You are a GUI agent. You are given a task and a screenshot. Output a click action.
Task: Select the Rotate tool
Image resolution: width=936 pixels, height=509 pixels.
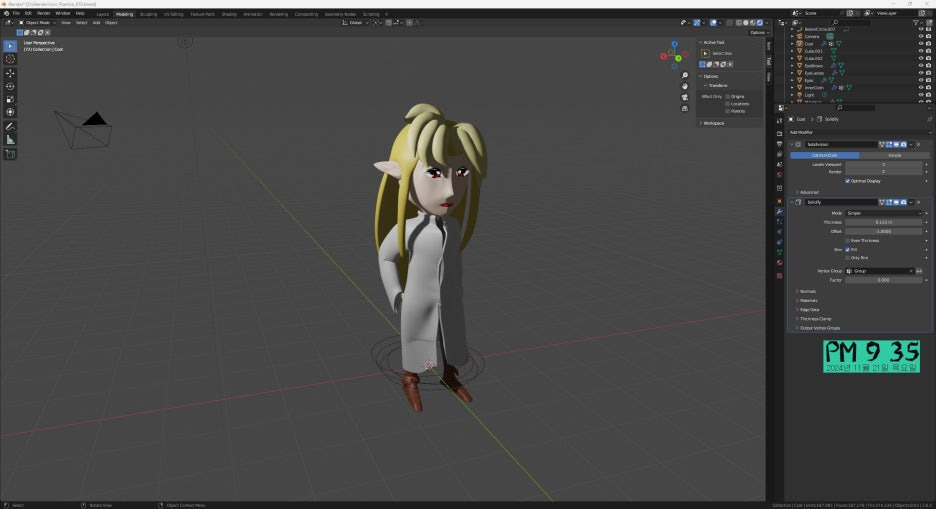pos(11,86)
